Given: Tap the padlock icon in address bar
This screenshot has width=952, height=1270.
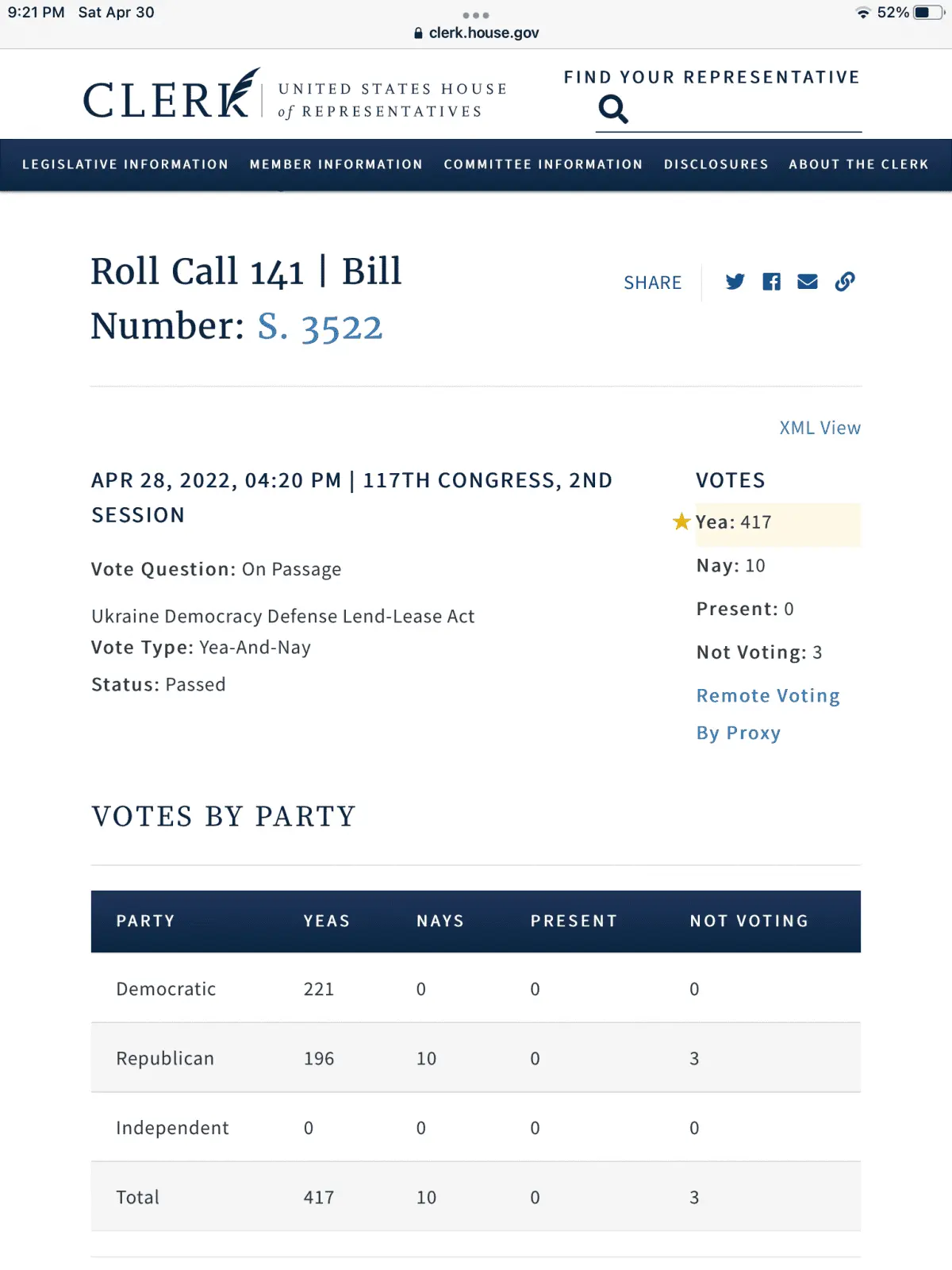Looking at the screenshot, I should [x=419, y=33].
